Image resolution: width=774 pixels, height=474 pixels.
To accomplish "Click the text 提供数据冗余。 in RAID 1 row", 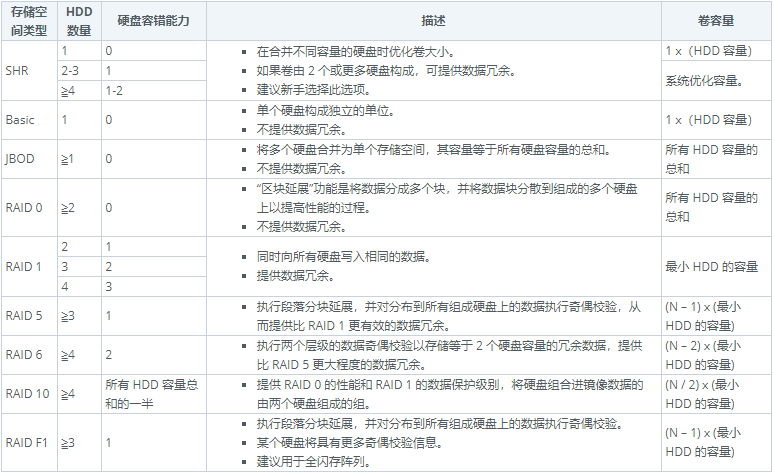I will (295, 276).
